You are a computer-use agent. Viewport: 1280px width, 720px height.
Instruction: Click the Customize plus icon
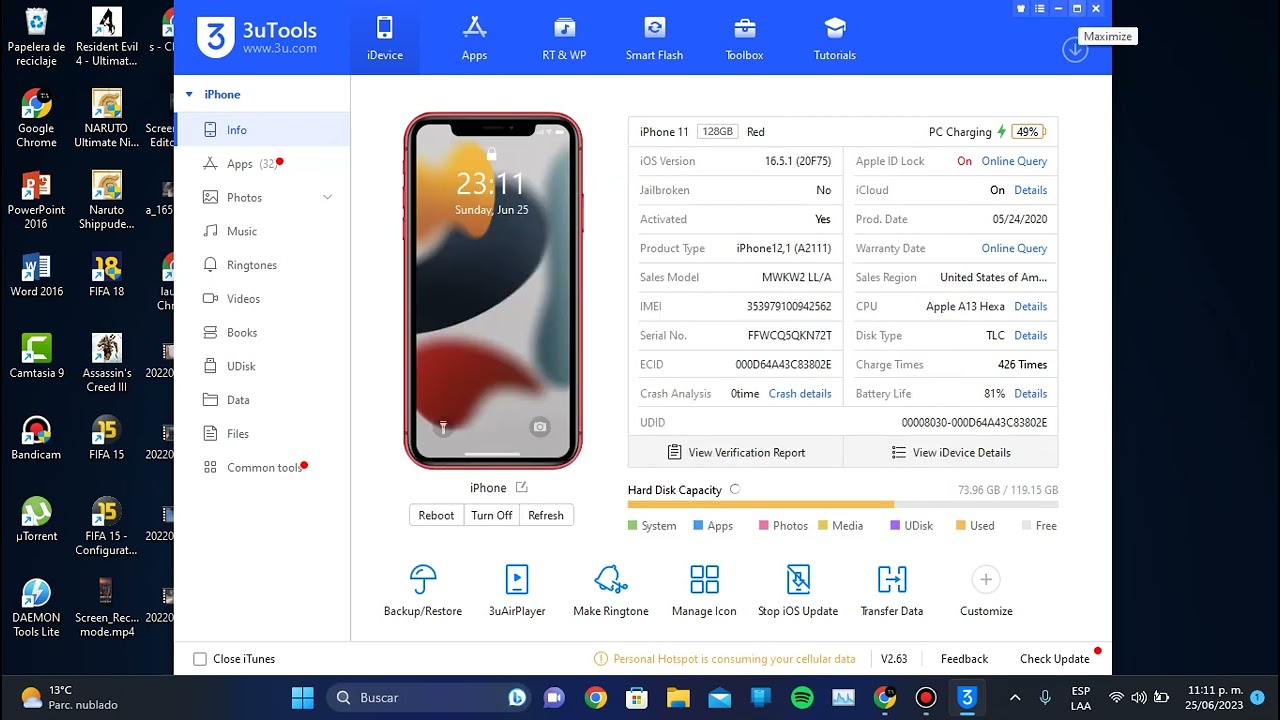(986, 580)
